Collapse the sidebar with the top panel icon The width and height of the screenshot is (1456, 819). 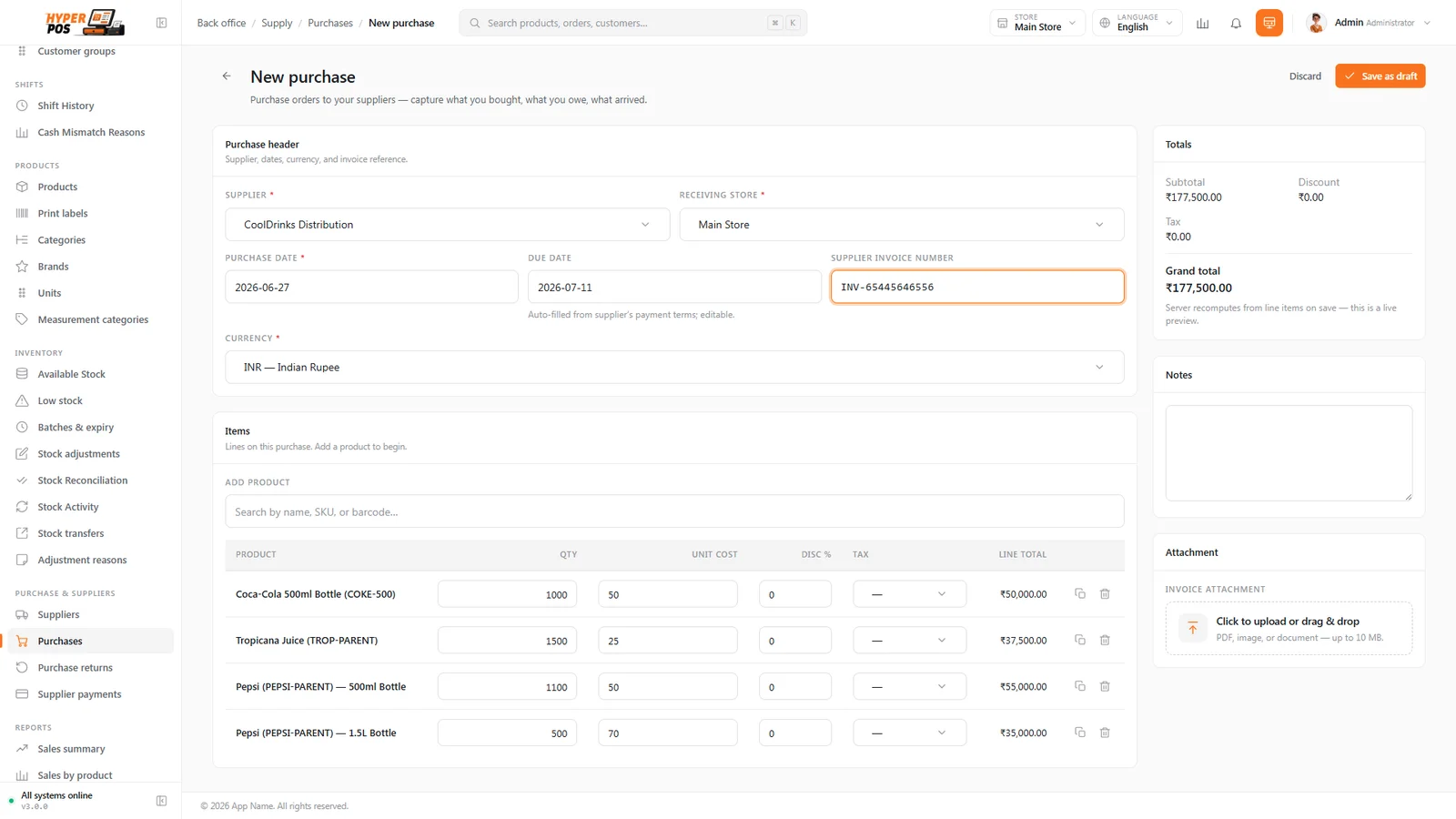pyautogui.click(x=161, y=23)
